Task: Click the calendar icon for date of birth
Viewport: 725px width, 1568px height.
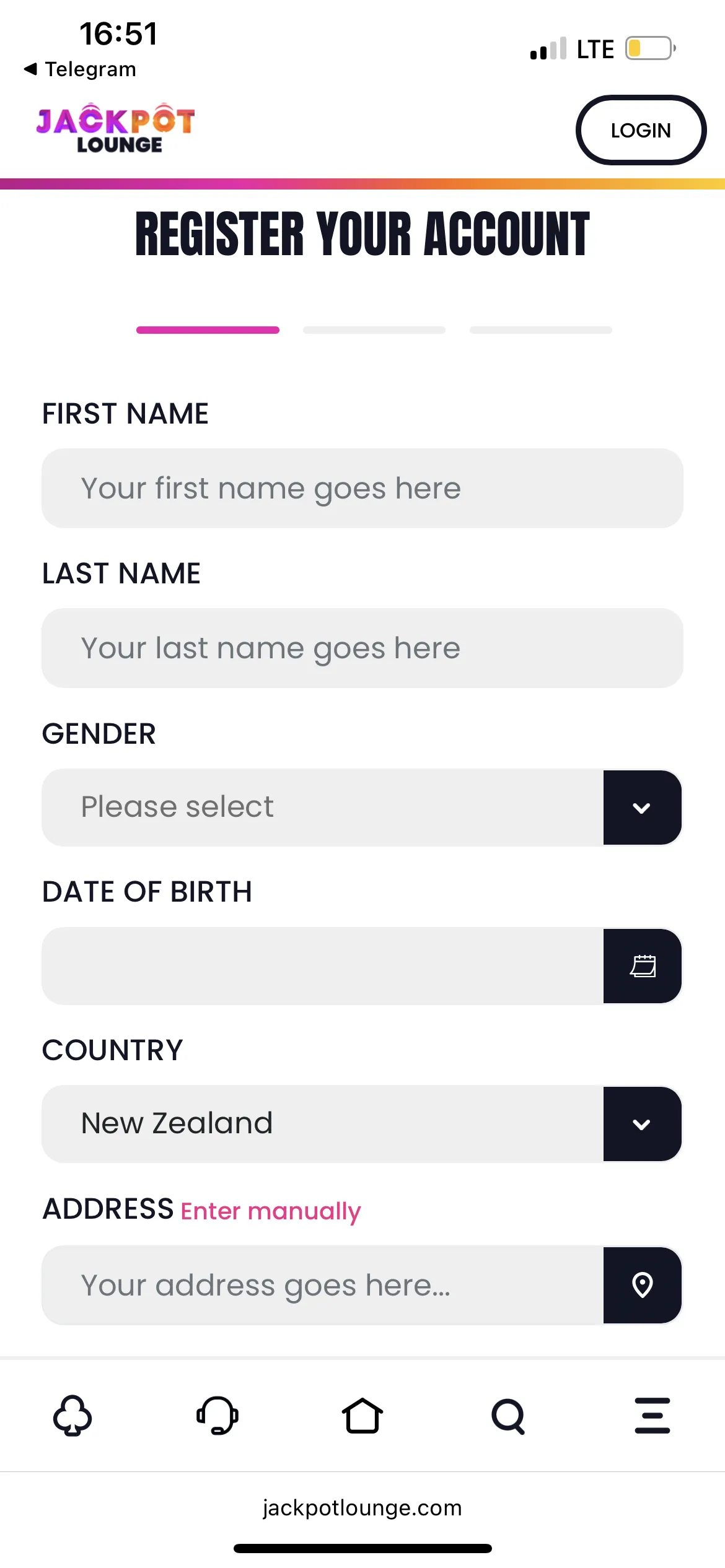Action: [x=643, y=966]
